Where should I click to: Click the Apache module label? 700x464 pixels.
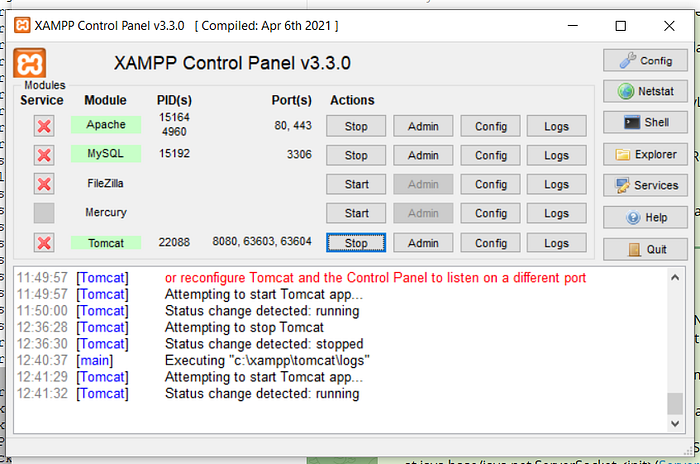click(106, 125)
